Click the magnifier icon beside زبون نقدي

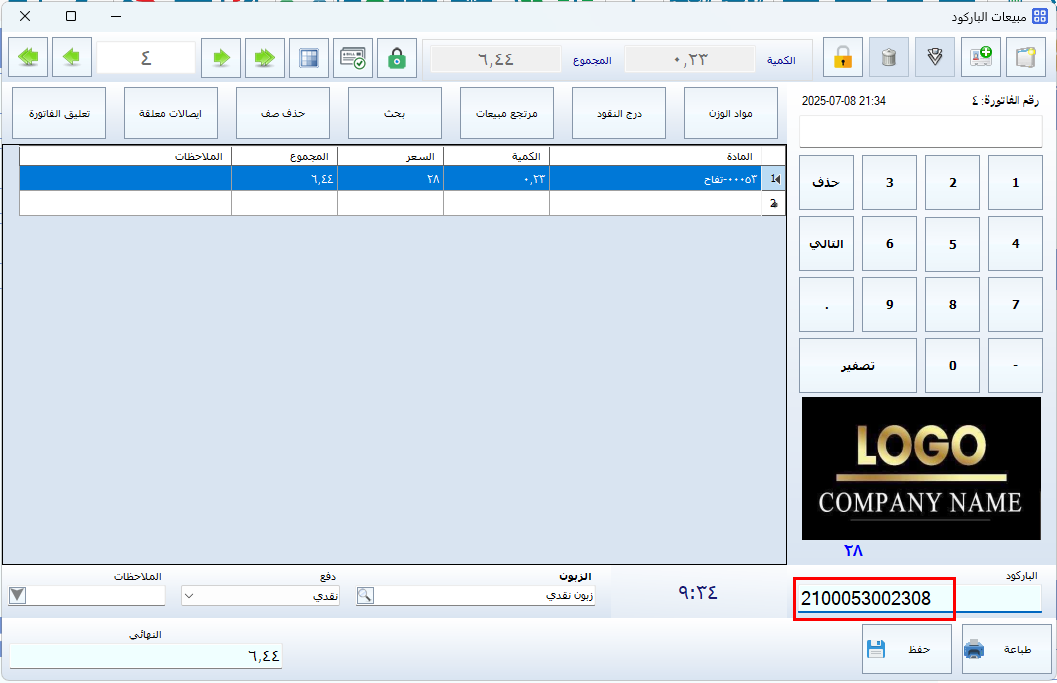point(365,595)
